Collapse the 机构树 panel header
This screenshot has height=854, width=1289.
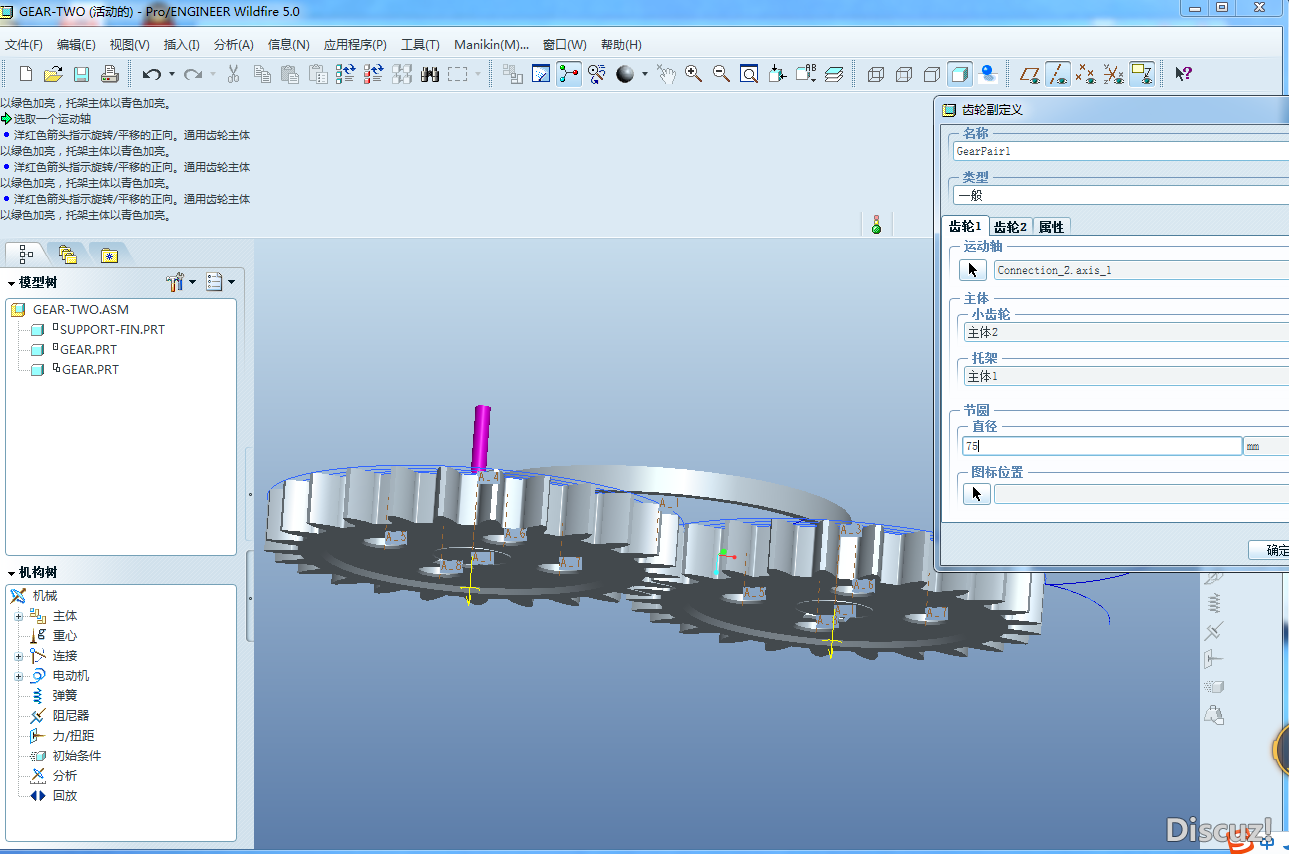(33, 573)
